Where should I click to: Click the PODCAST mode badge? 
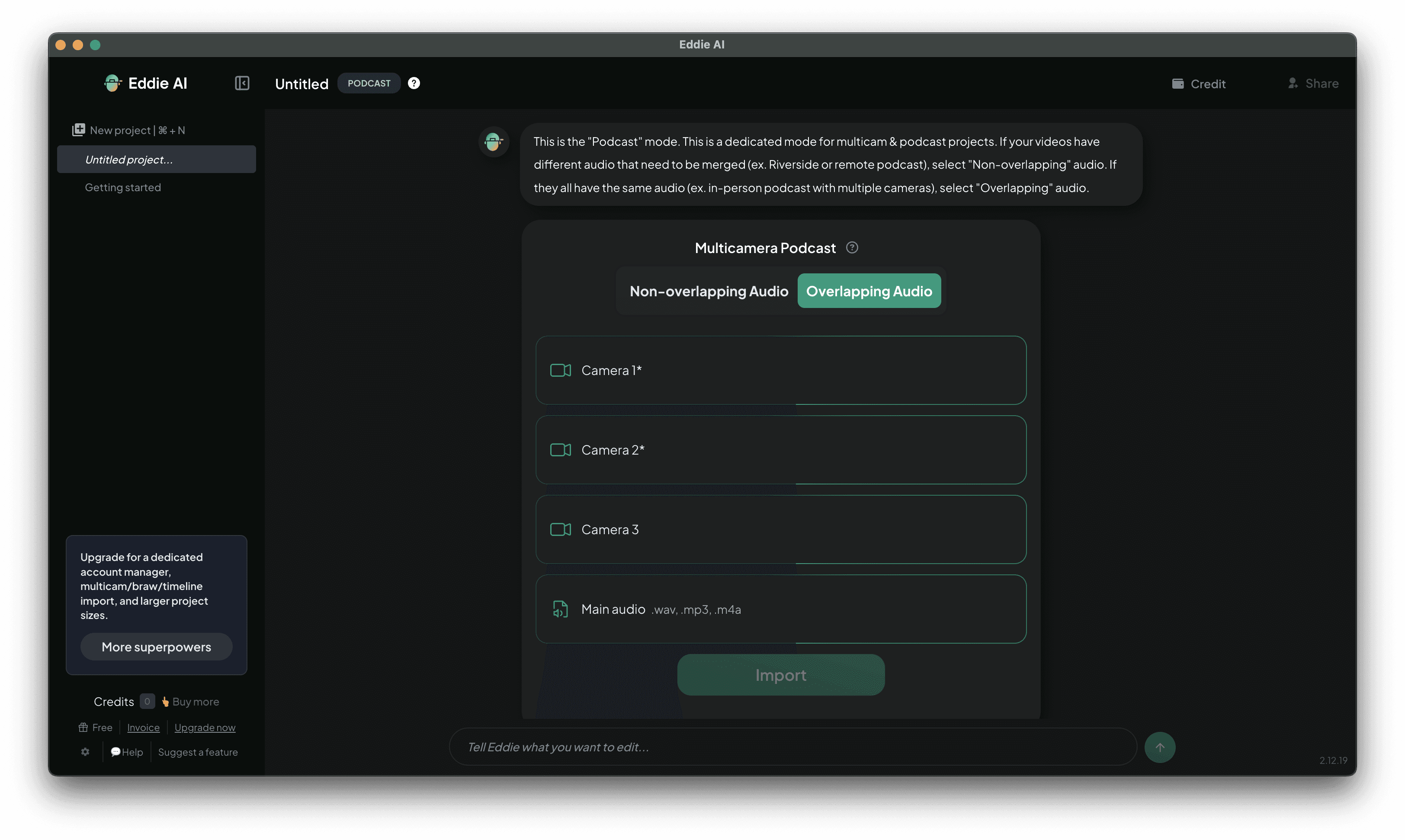click(369, 83)
